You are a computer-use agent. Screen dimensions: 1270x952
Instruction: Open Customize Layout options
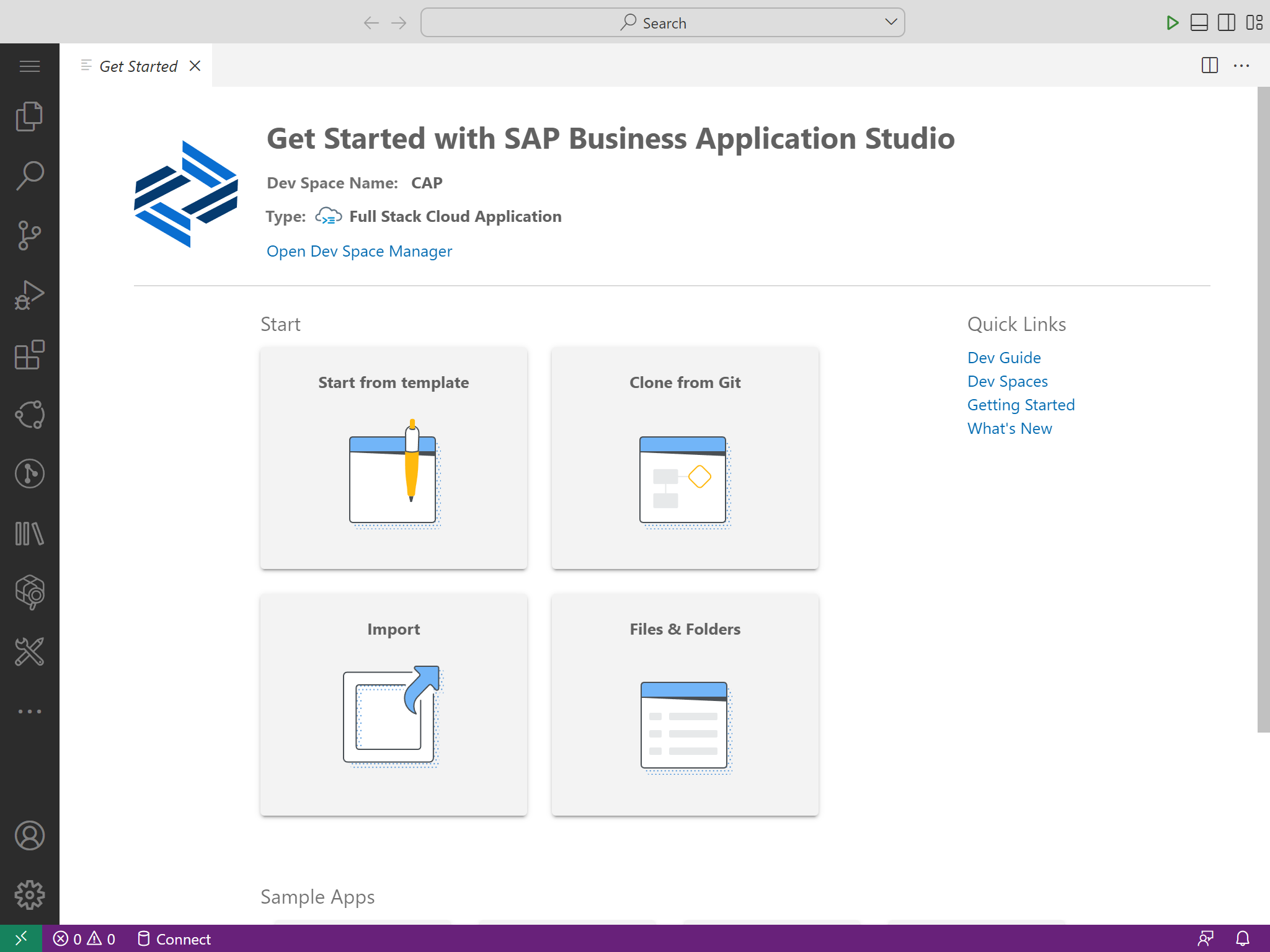[x=1254, y=23]
